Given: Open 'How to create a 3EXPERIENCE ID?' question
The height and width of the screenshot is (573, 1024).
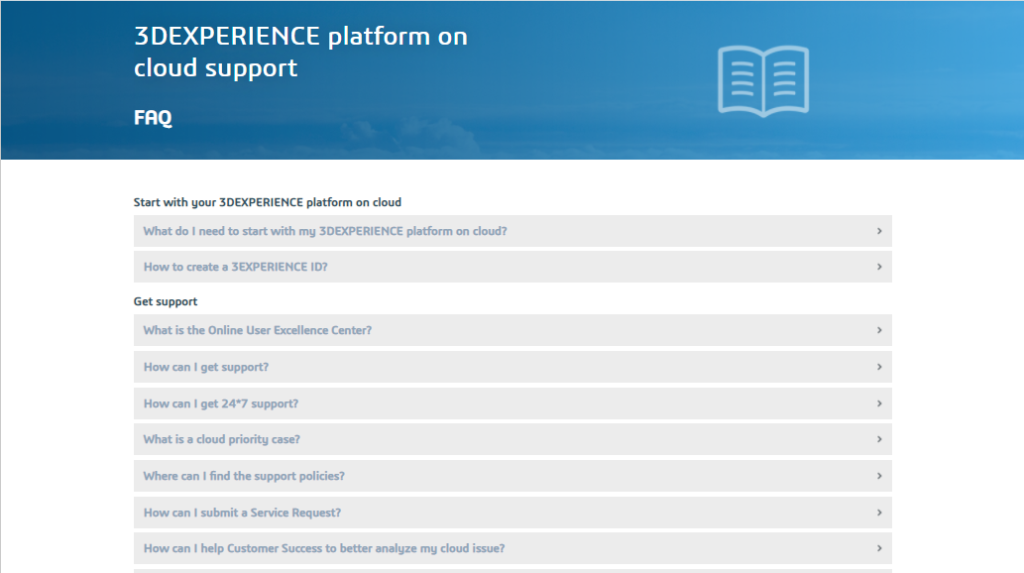Looking at the screenshot, I should tap(513, 267).
